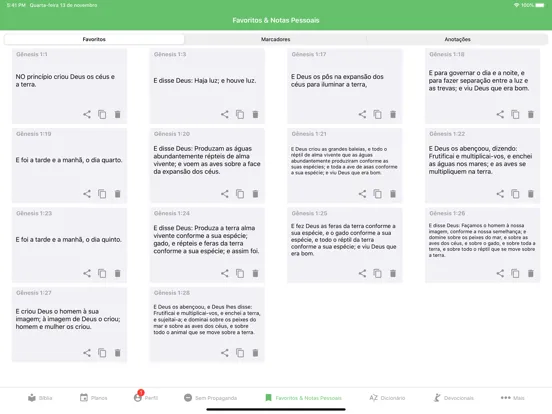Copy the Gênesis 1:21 verse
Viewport: 552px width, 414px height.
377,194
